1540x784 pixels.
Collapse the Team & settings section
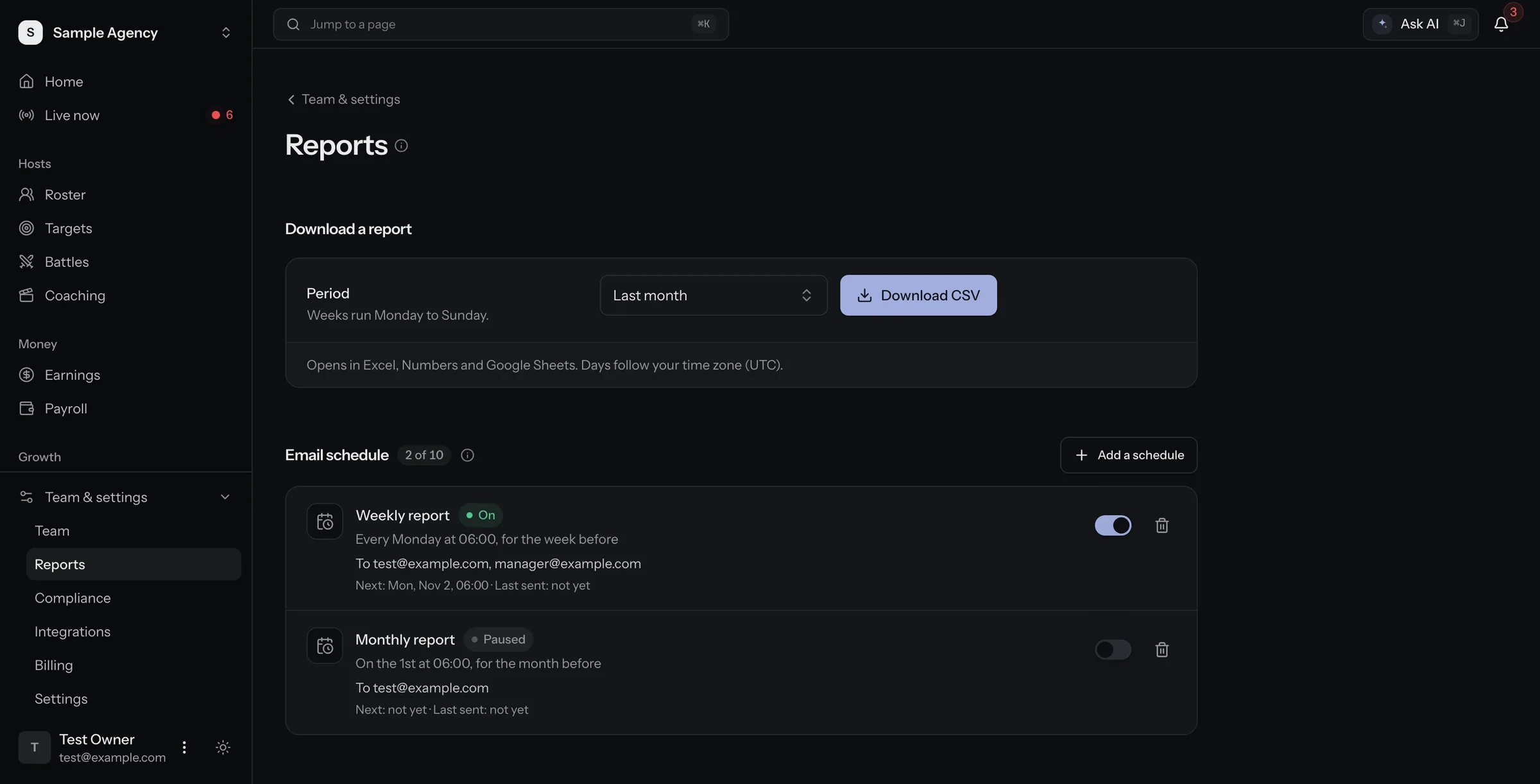[126, 497]
